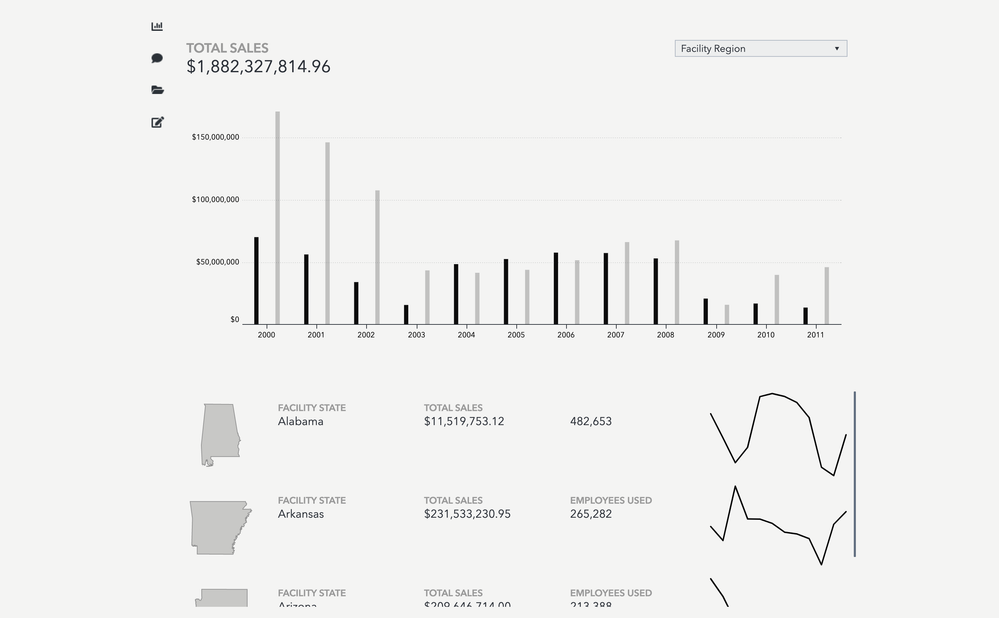Screen dimensions: 999x618
Task: Click the $100,000,000 axis label
Action: 215,199
